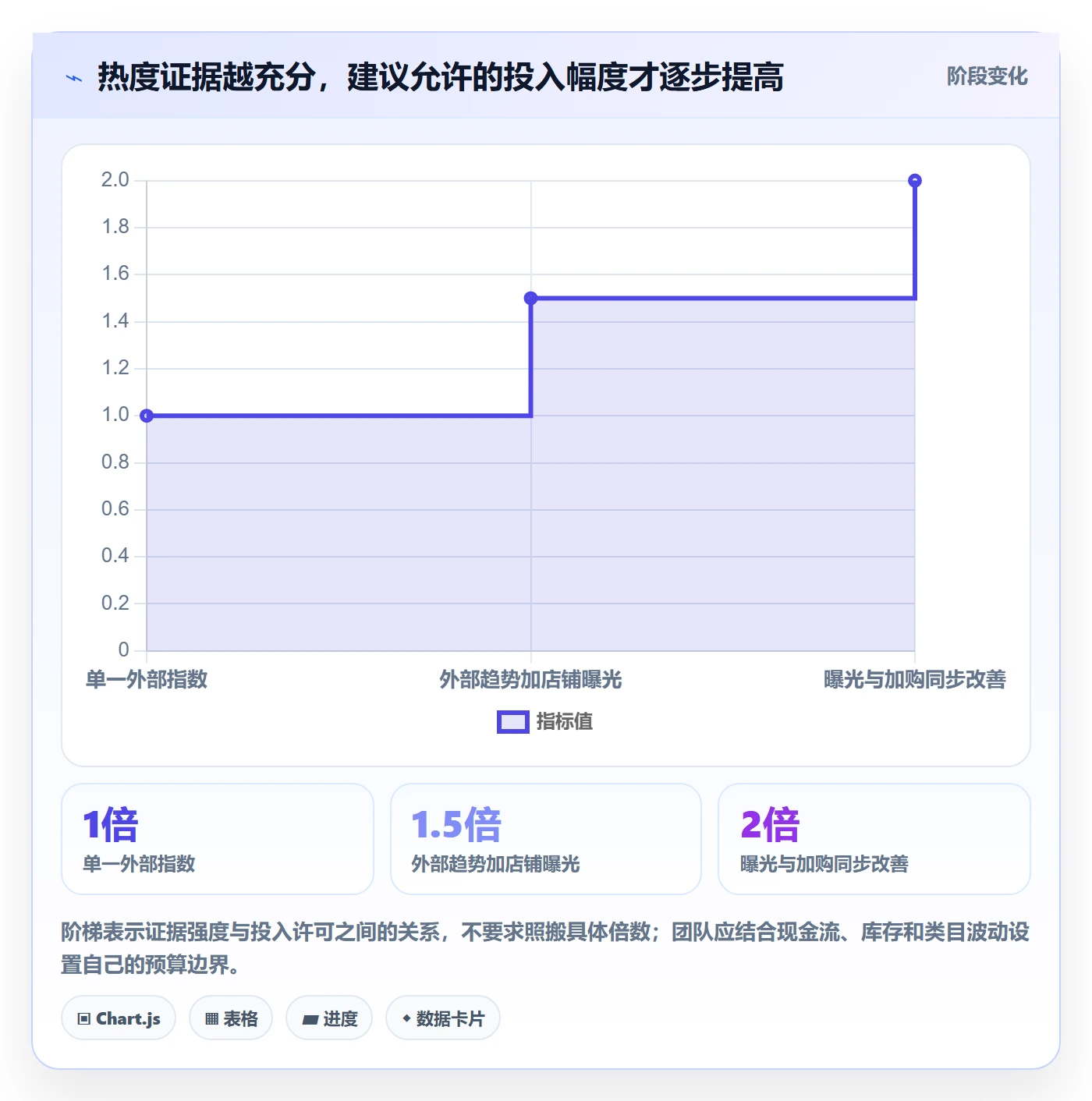Click the 阶段变化 label in the header

coord(987,76)
